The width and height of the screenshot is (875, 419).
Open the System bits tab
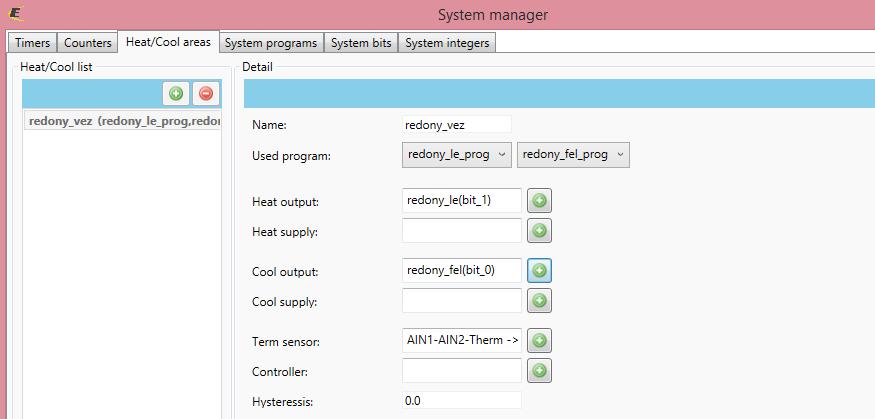(x=361, y=43)
